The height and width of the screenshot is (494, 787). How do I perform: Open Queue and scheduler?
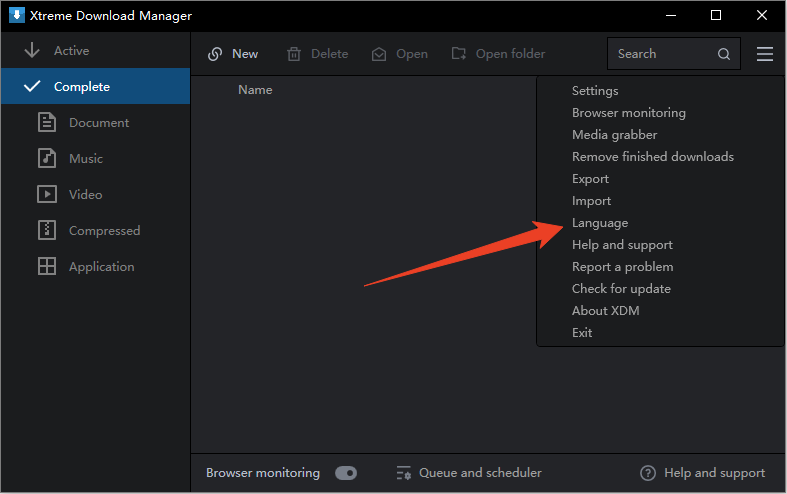pyautogui.click(x=480, y=473)
